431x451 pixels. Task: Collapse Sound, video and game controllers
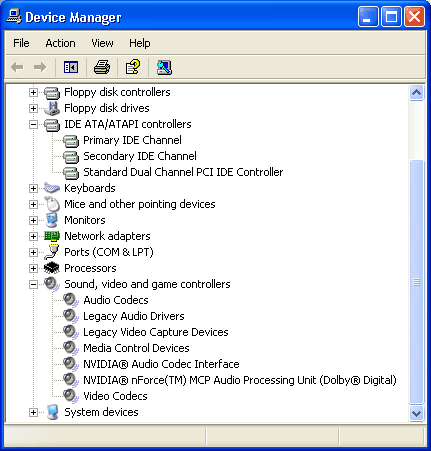(x=33, y=284)
